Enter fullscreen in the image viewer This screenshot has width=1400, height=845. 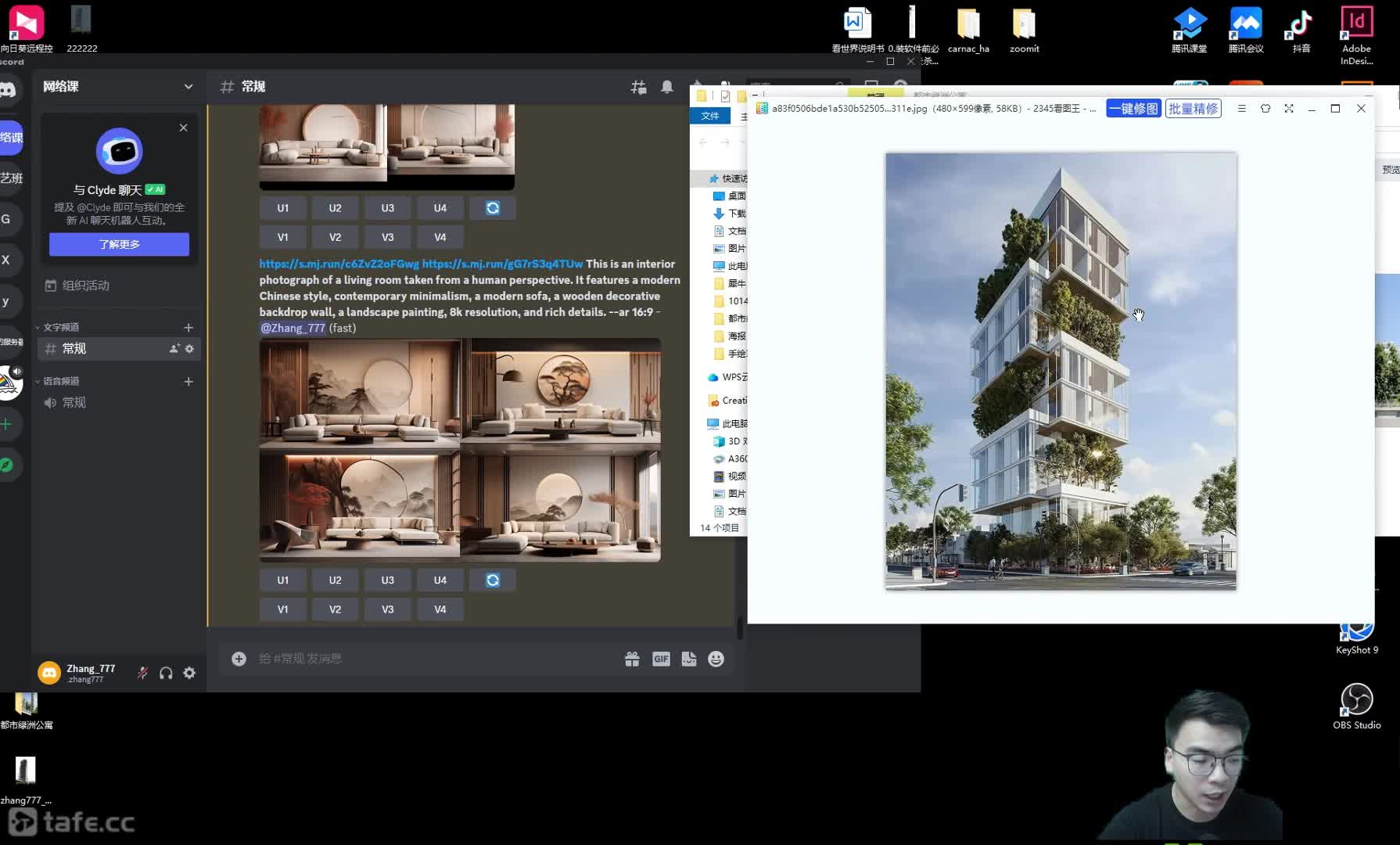[x=1289, y=109]
